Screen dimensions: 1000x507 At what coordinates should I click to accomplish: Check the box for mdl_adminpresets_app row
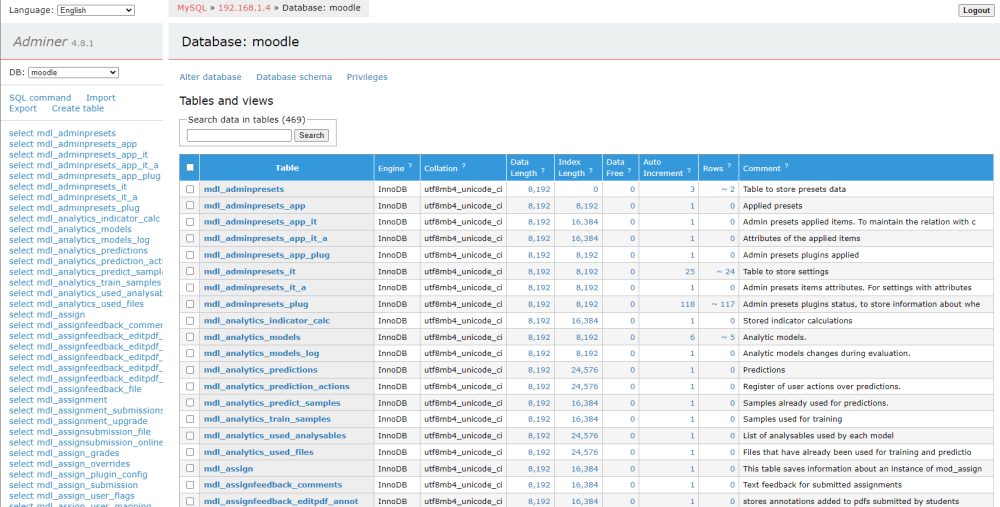pos(190,205)
